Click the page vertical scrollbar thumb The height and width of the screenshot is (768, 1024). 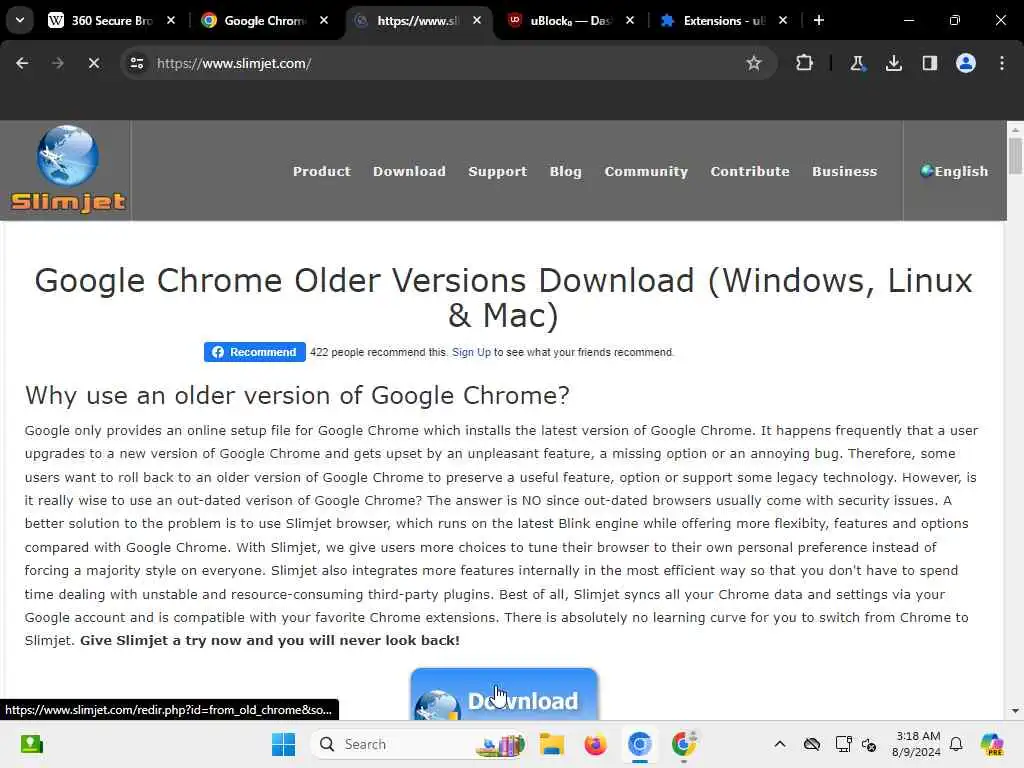1015,157
